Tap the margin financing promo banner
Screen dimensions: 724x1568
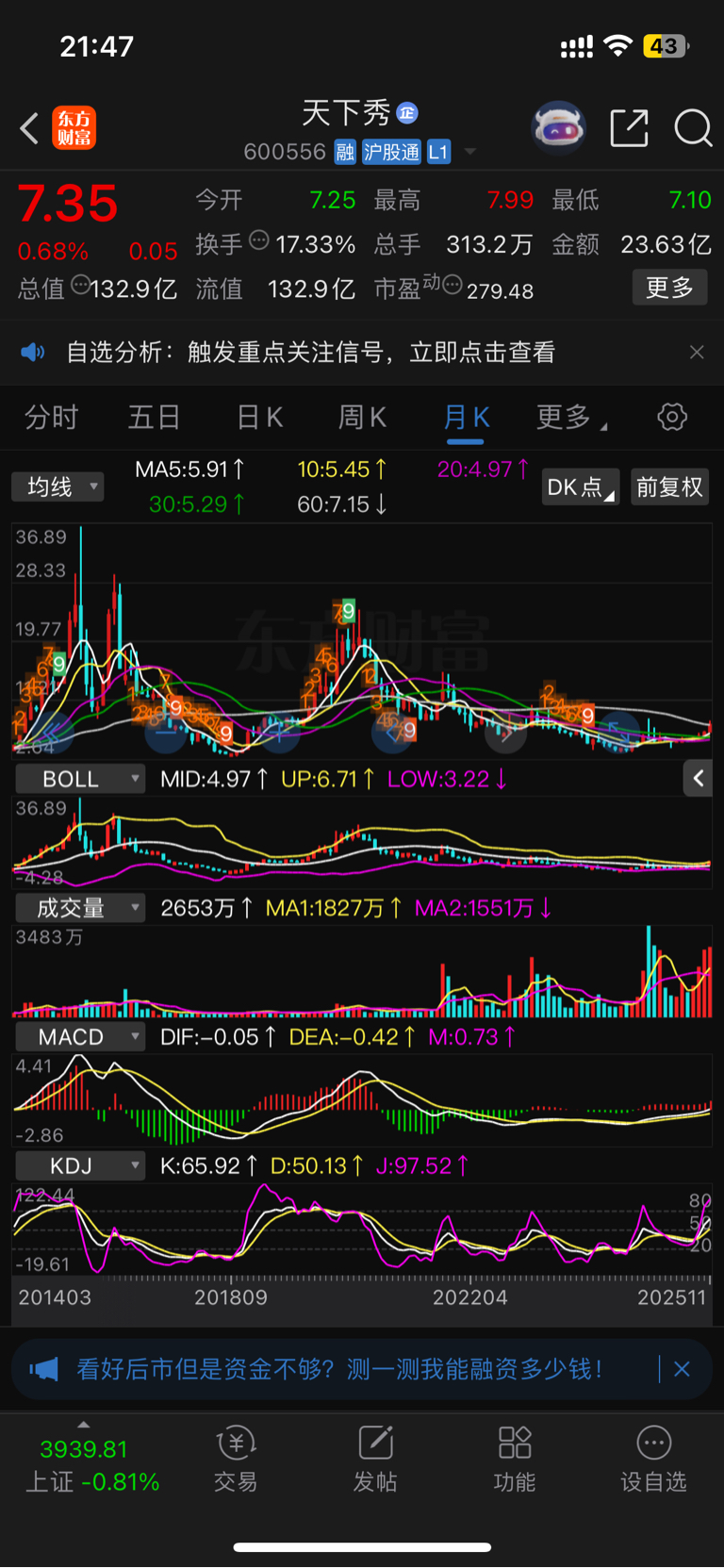tap(362, 1369)
